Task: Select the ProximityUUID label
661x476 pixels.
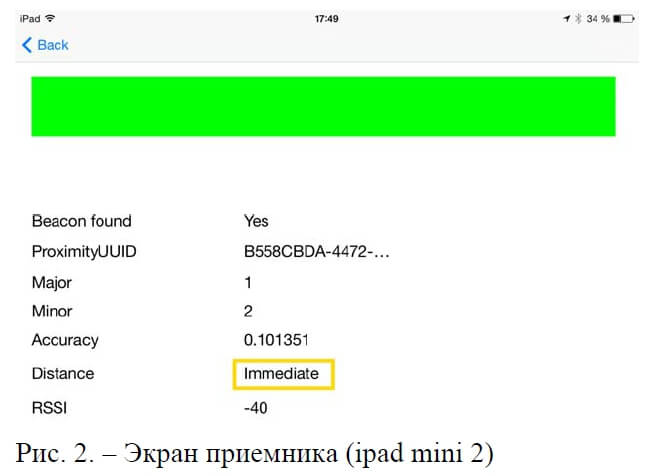Action: (84, 252)
